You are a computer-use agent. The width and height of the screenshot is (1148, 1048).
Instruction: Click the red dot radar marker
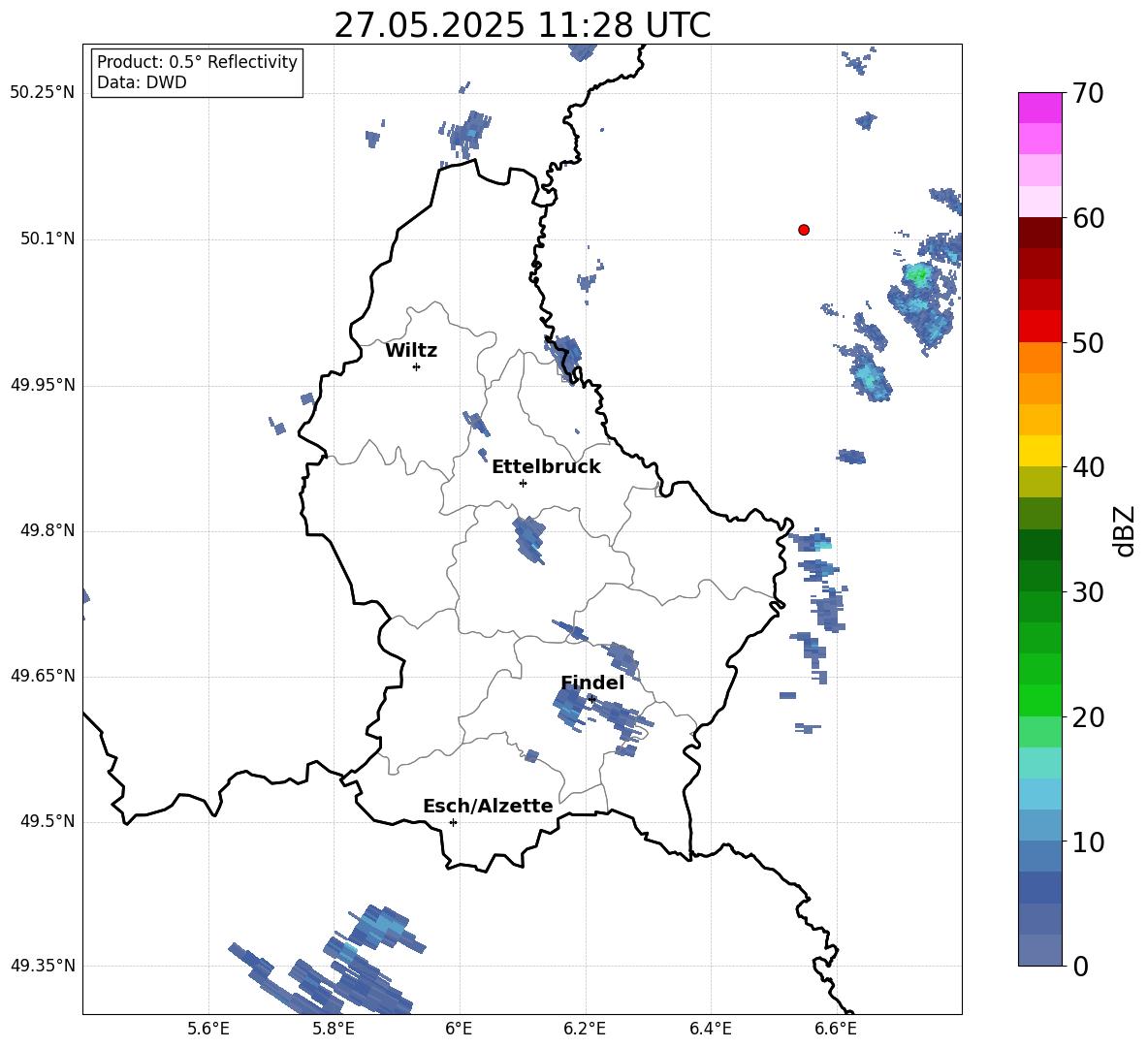click(x=803, y=230)
